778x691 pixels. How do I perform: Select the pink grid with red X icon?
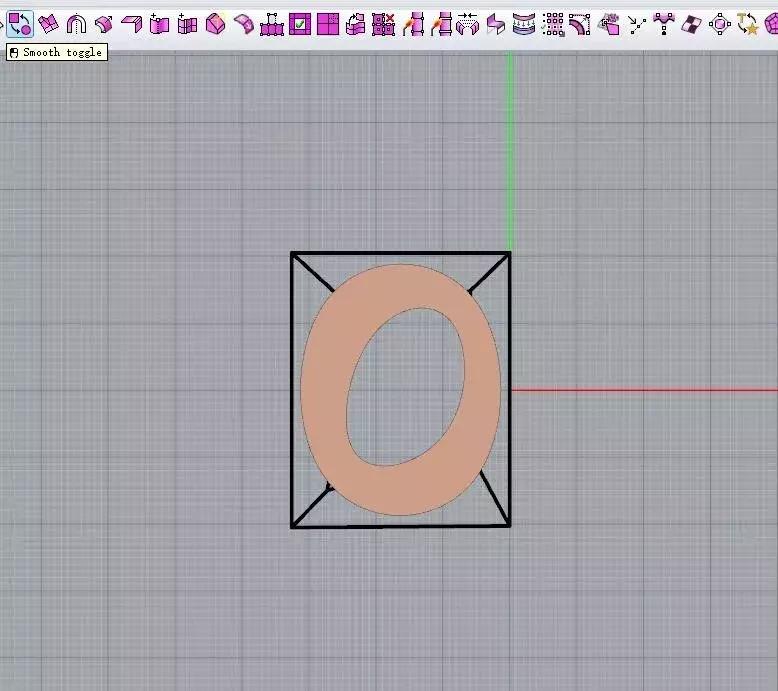tap(383, 24)
